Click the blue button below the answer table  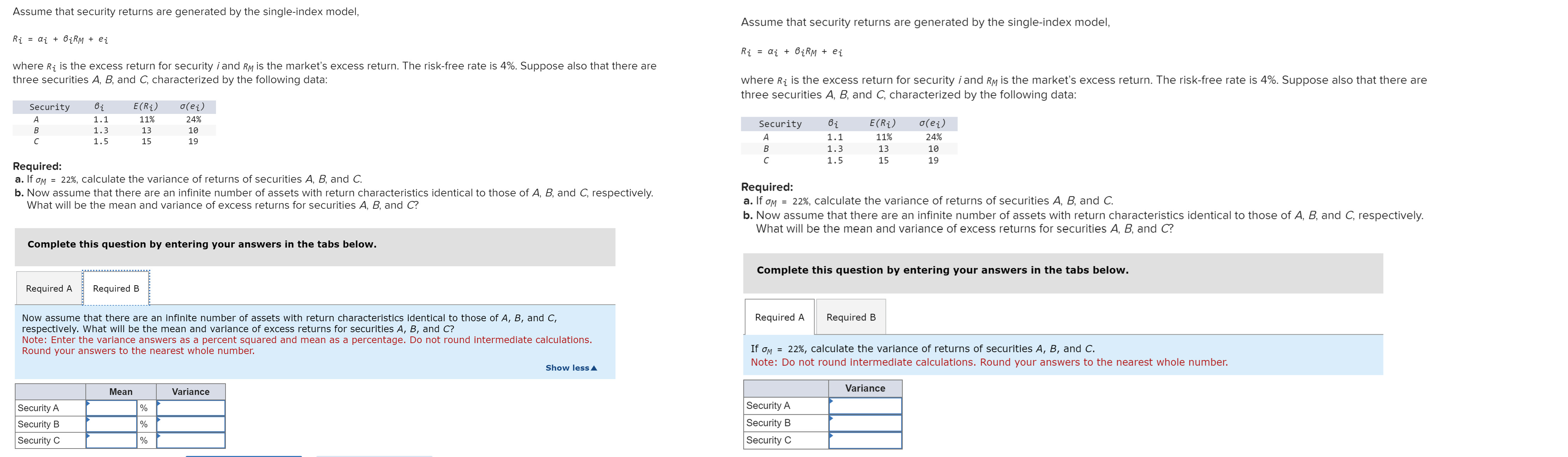pos(244,455)
